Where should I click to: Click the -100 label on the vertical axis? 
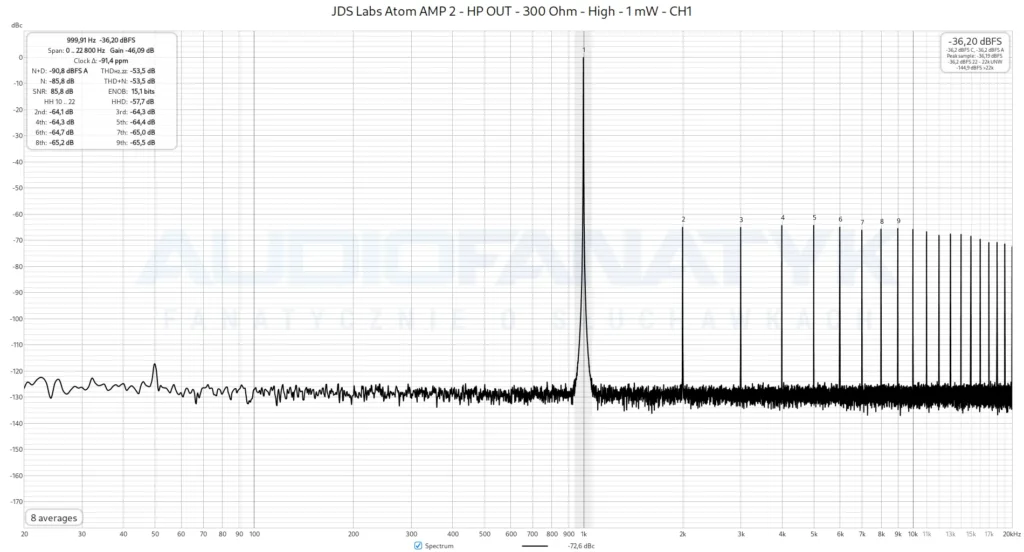click(x=16, y=319)
